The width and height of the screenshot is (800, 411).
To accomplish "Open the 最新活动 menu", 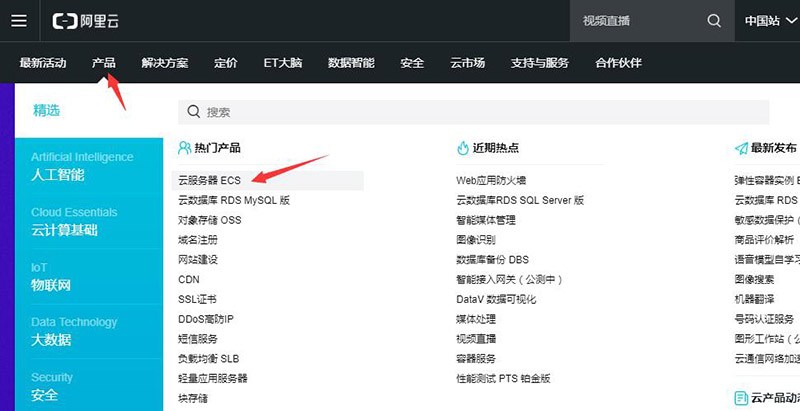I will pos(43,63).
